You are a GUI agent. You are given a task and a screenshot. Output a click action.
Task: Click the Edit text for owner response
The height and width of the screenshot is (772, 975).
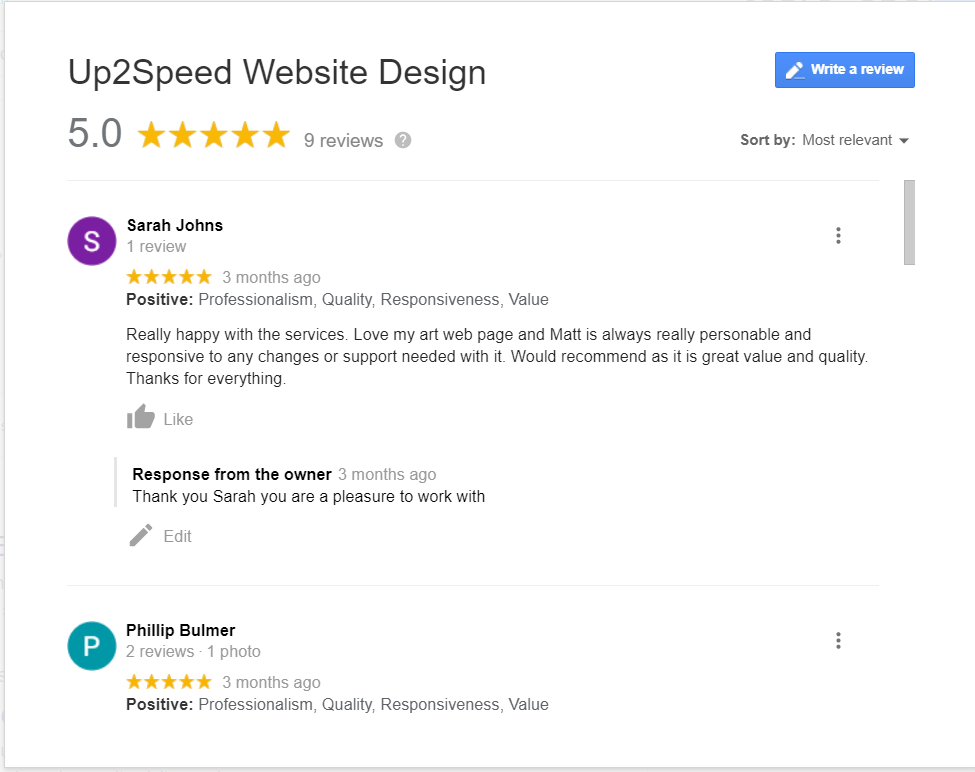(177, 536)
